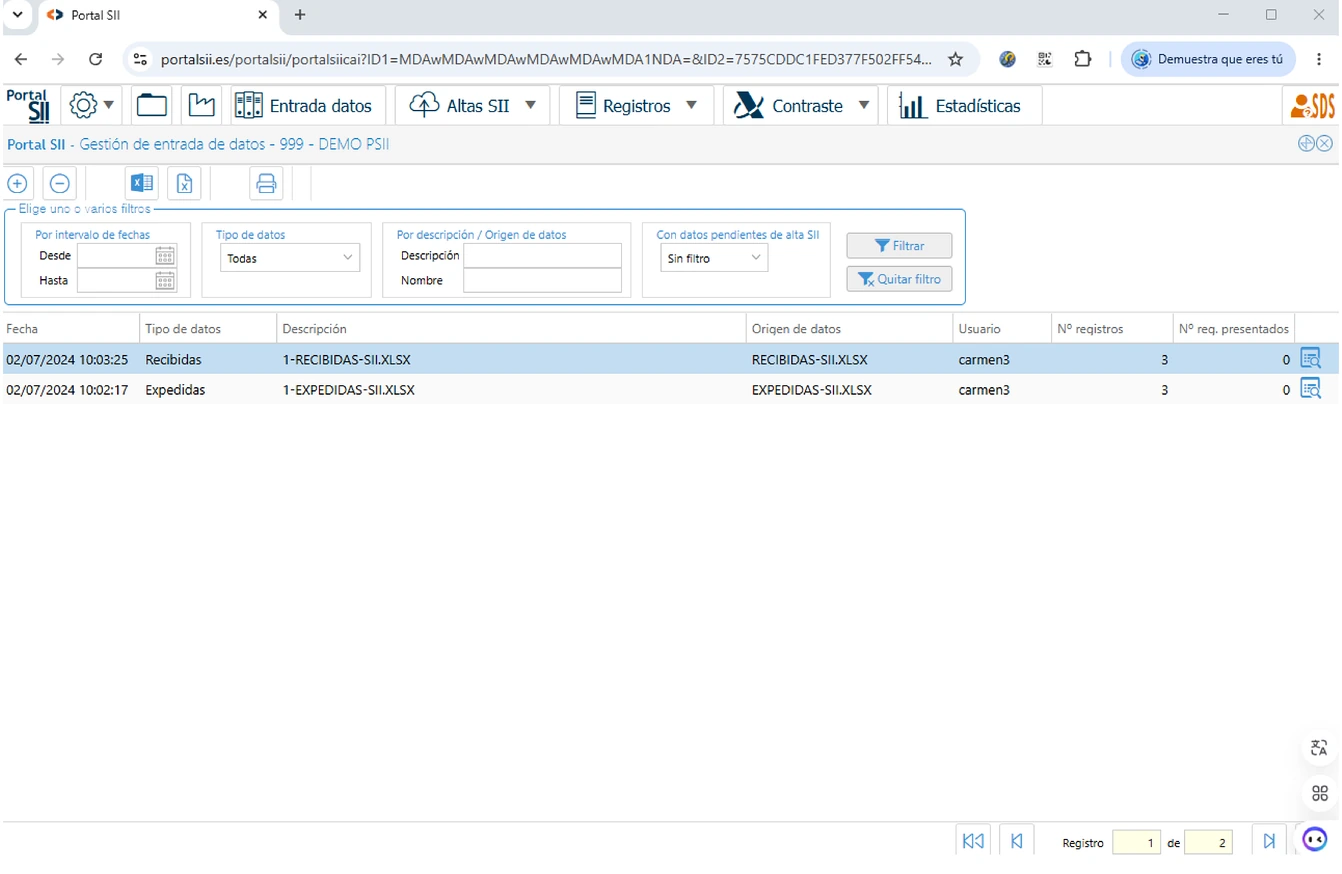Export the list to Excel
Viewport: 1342px width, 874px height.
point(142,183)
